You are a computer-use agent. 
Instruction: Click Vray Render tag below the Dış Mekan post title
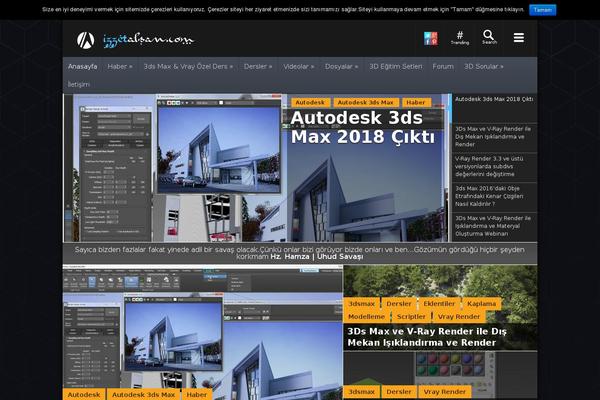click(x=445, y=392)
